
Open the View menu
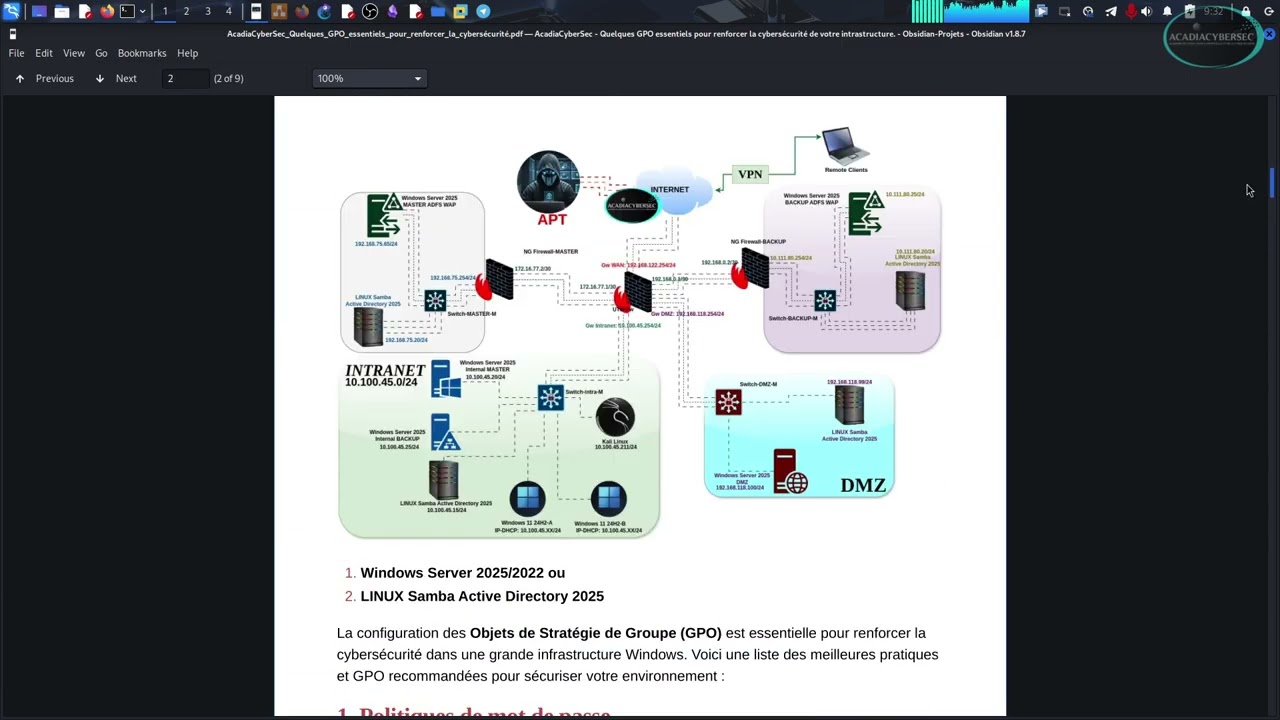74,53
